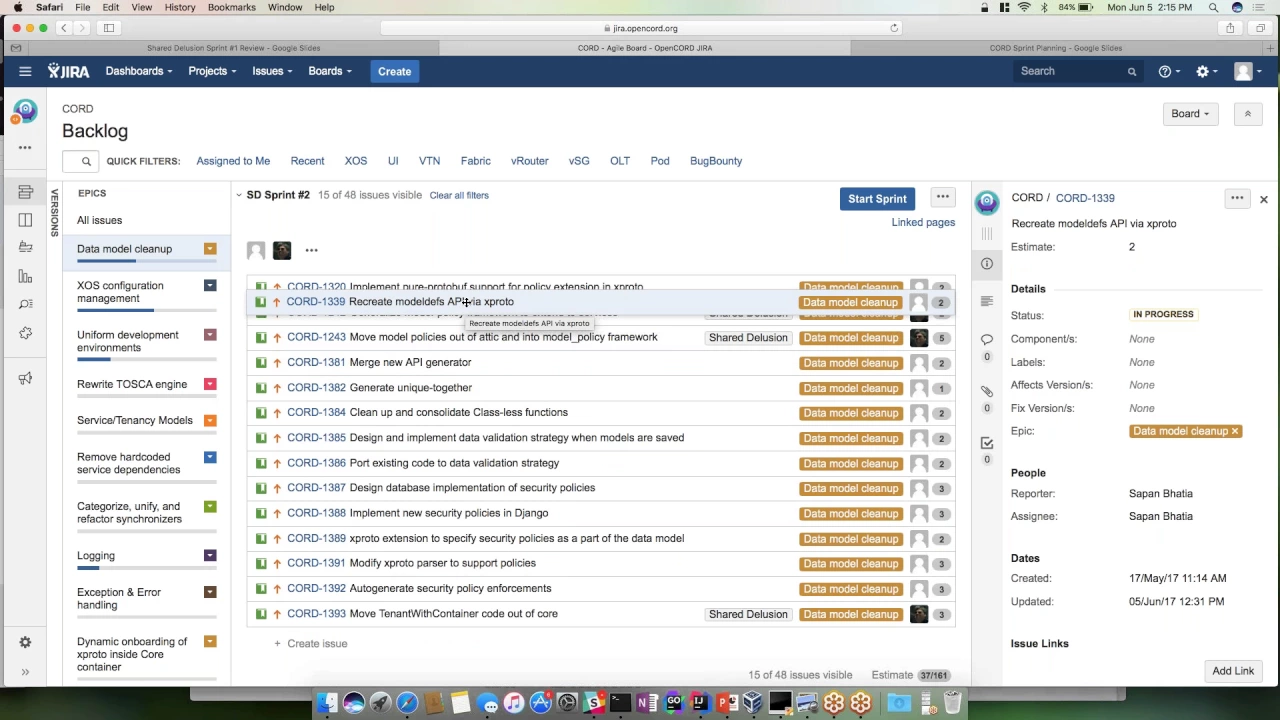Open the attachments paperclip in issue detail
1280x720 pixels.
987,391
